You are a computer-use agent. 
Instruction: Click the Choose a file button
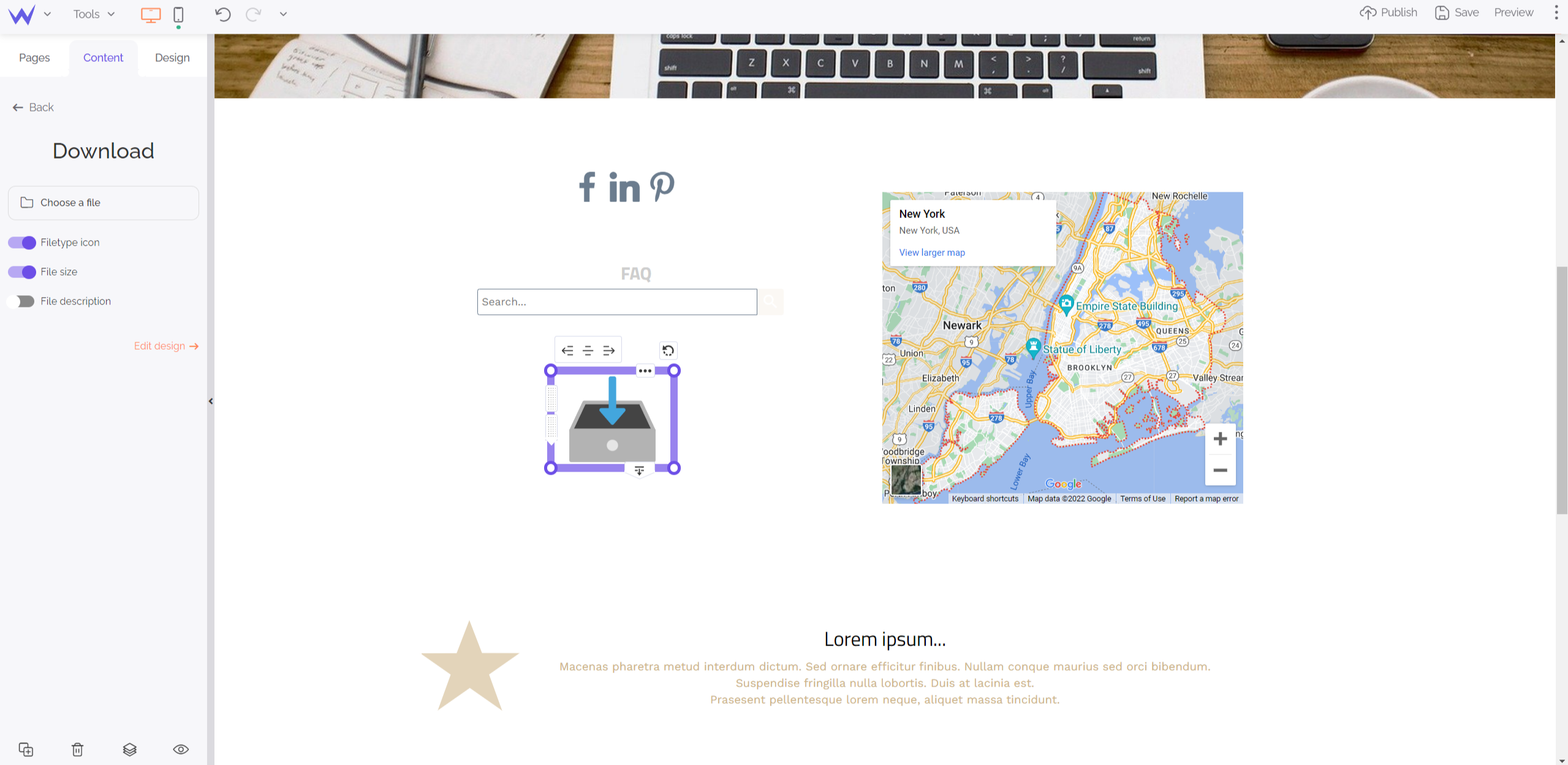103,202
